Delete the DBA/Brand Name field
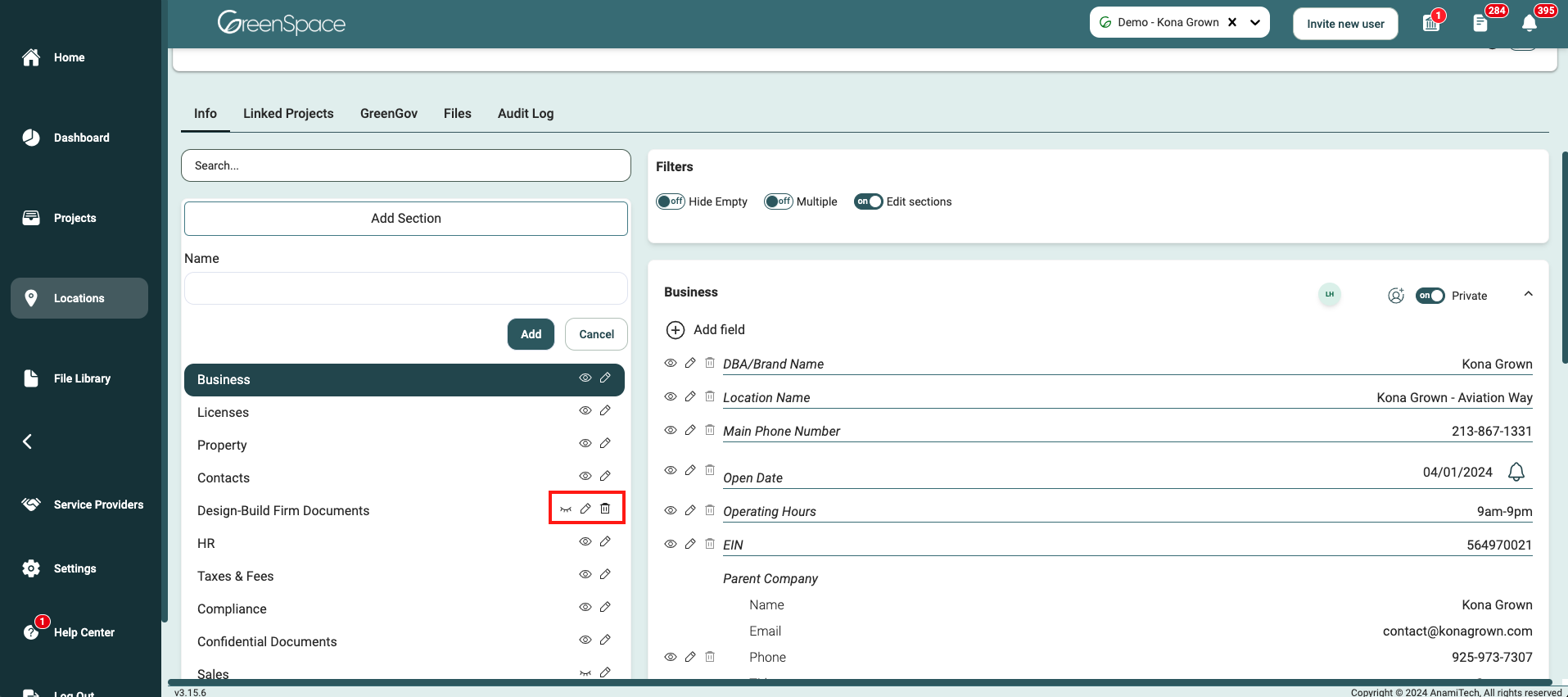The image size is (1568, 697). (x=710, y=363)
